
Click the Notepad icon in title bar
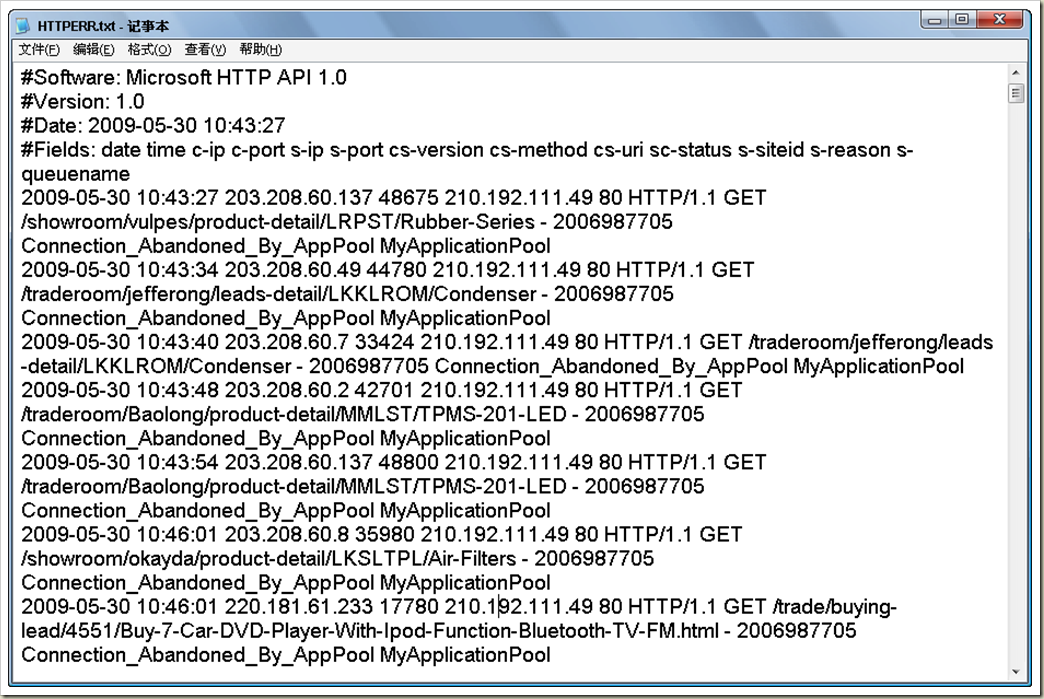click(x=22, y=26)
